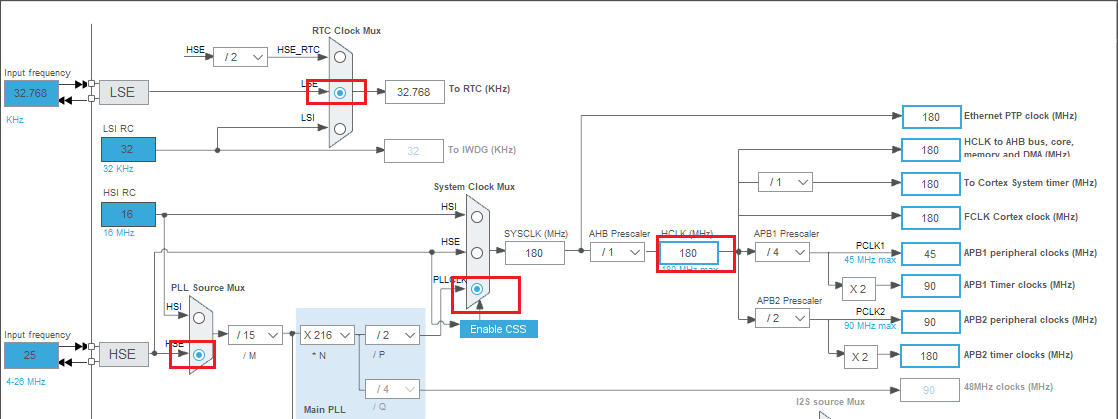Image resolution: width=1118 pixels, height=419 pixels.
Task: Click the LSE oscillator block
Action: pyautogui.click(x=123, y=92)
